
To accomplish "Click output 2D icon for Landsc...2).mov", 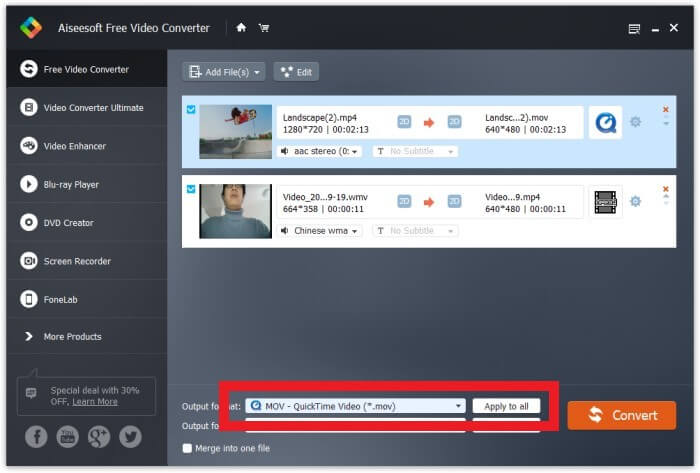I will (x=454, y=122).
